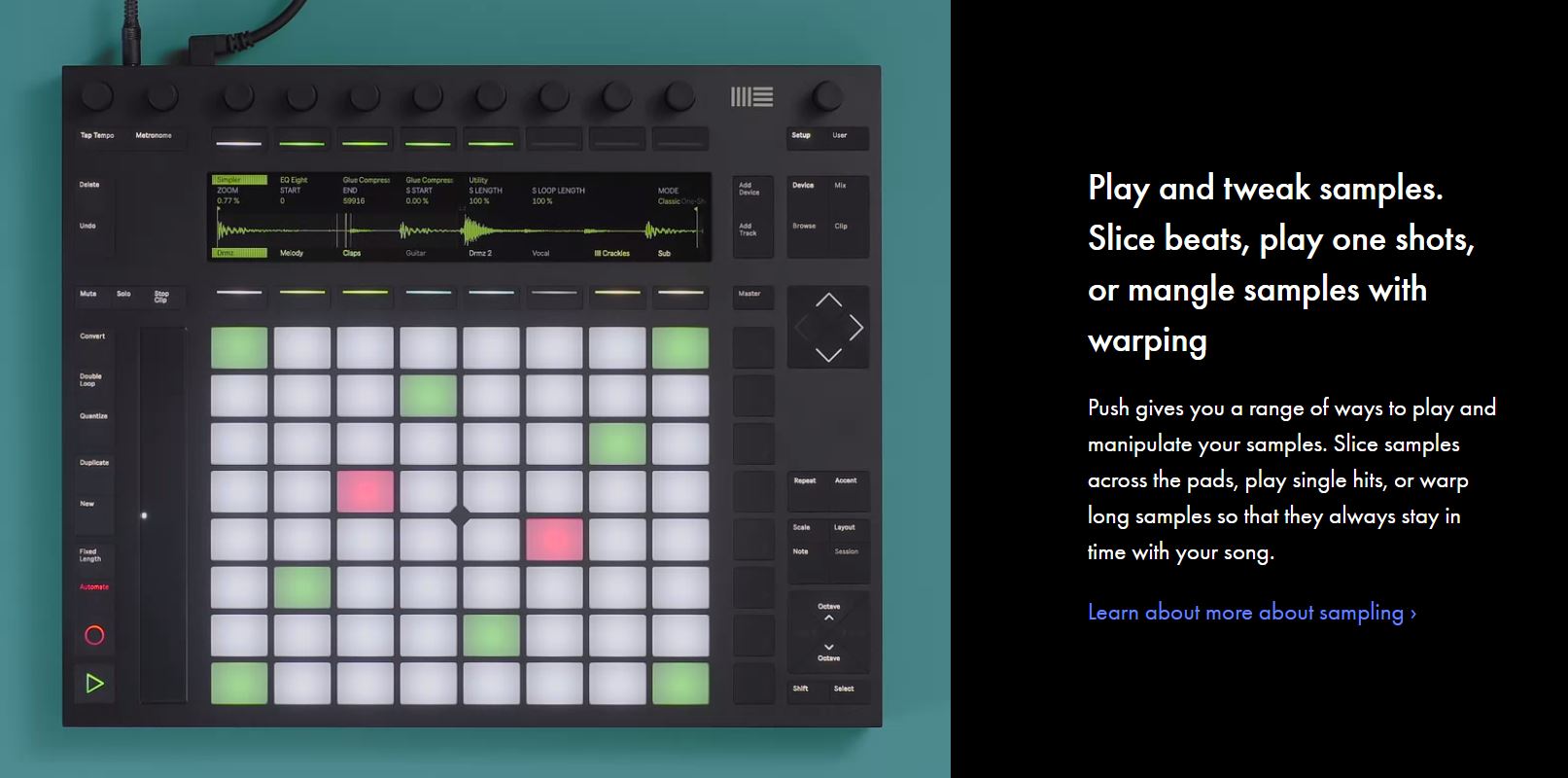Viewport: 1568px width, 778px height.
Task: Select the Utility device on display
Action: point(478,180)
